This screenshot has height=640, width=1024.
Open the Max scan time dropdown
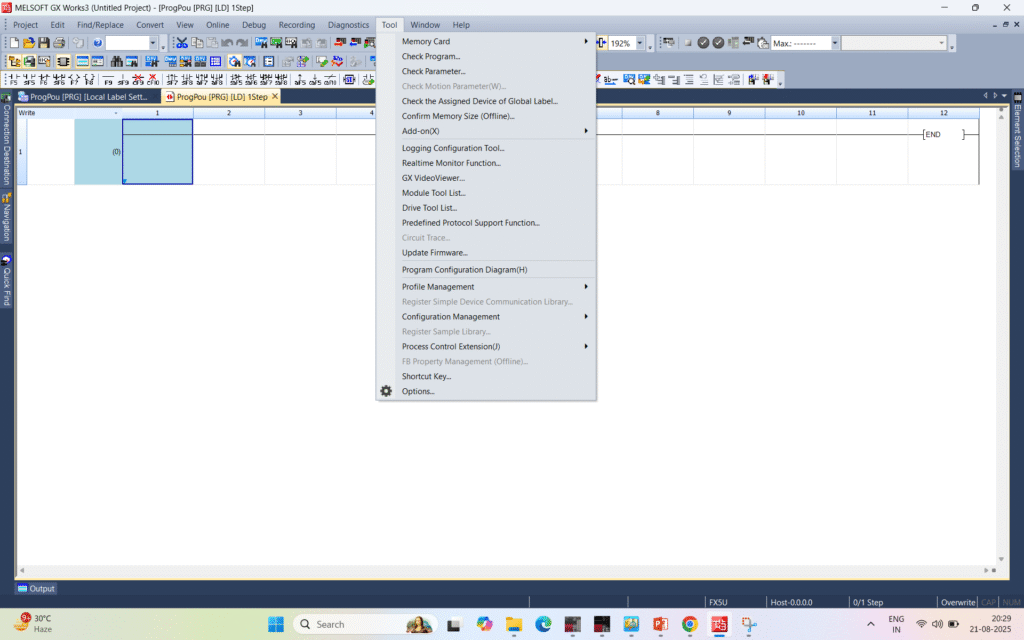tap(835, 43)
